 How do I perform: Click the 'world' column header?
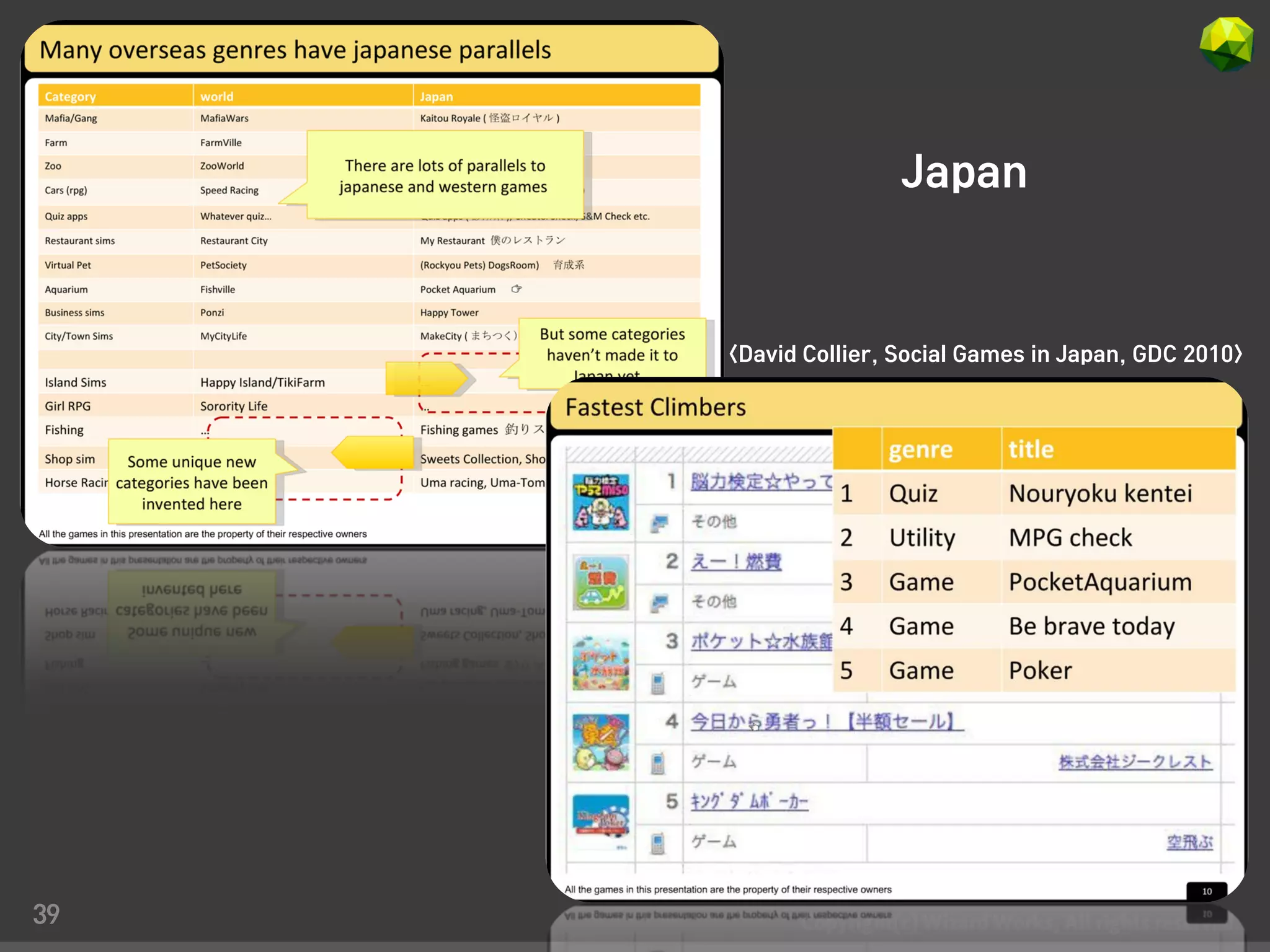pyautogui.click(x=303, y=96)
